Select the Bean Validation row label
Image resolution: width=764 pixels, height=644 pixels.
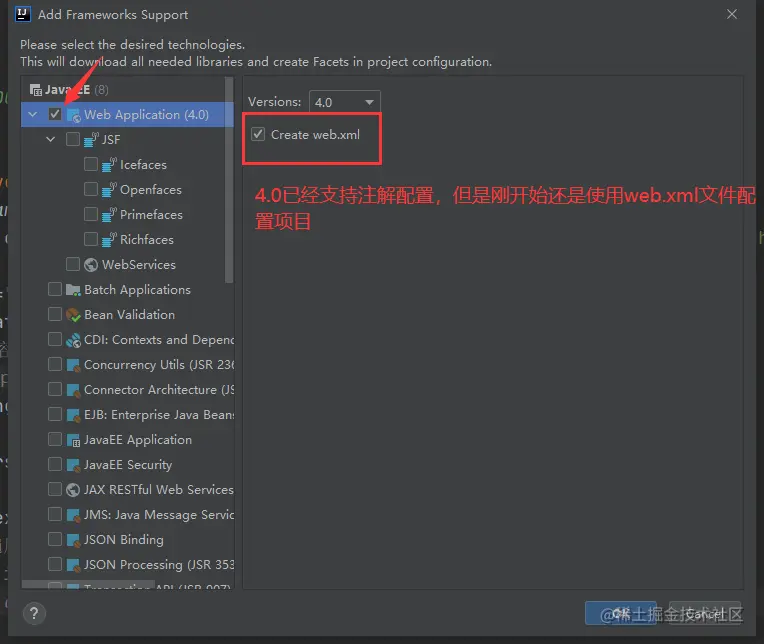pyautogui.click(x=130, y=315)
